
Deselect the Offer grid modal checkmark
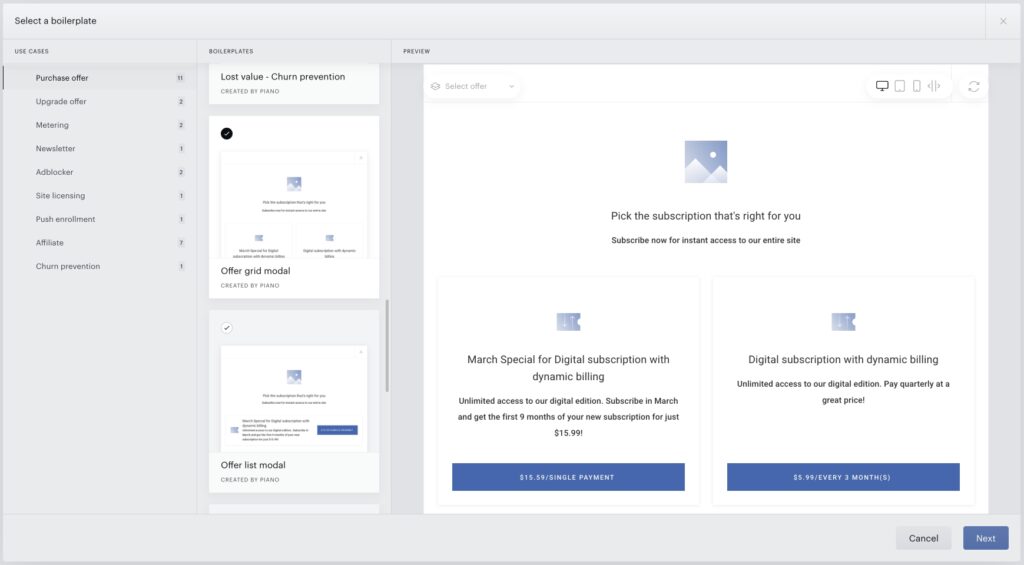coord(227,133)
